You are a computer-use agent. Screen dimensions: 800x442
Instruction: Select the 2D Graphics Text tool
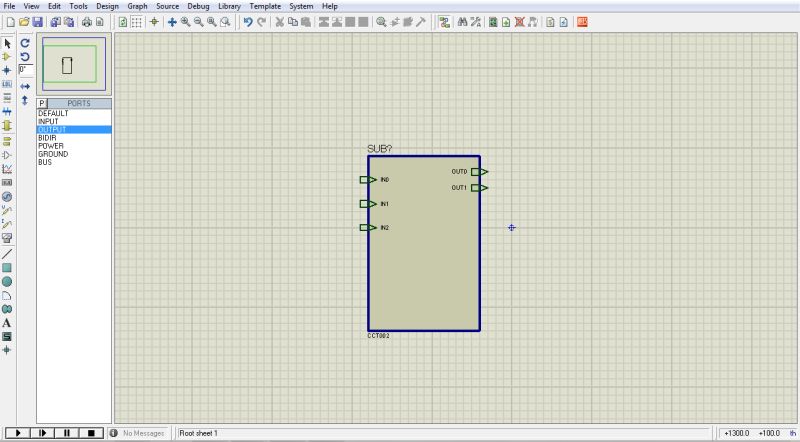tap(7, 323)
